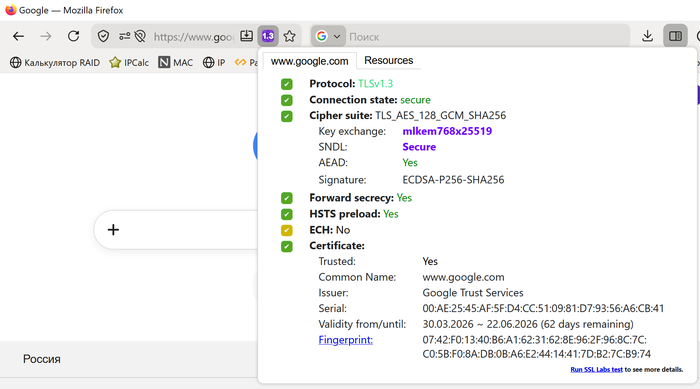Select the mlkem768x25519 key exchange value
Screen dimensions: 700x389
click(447, 131)
